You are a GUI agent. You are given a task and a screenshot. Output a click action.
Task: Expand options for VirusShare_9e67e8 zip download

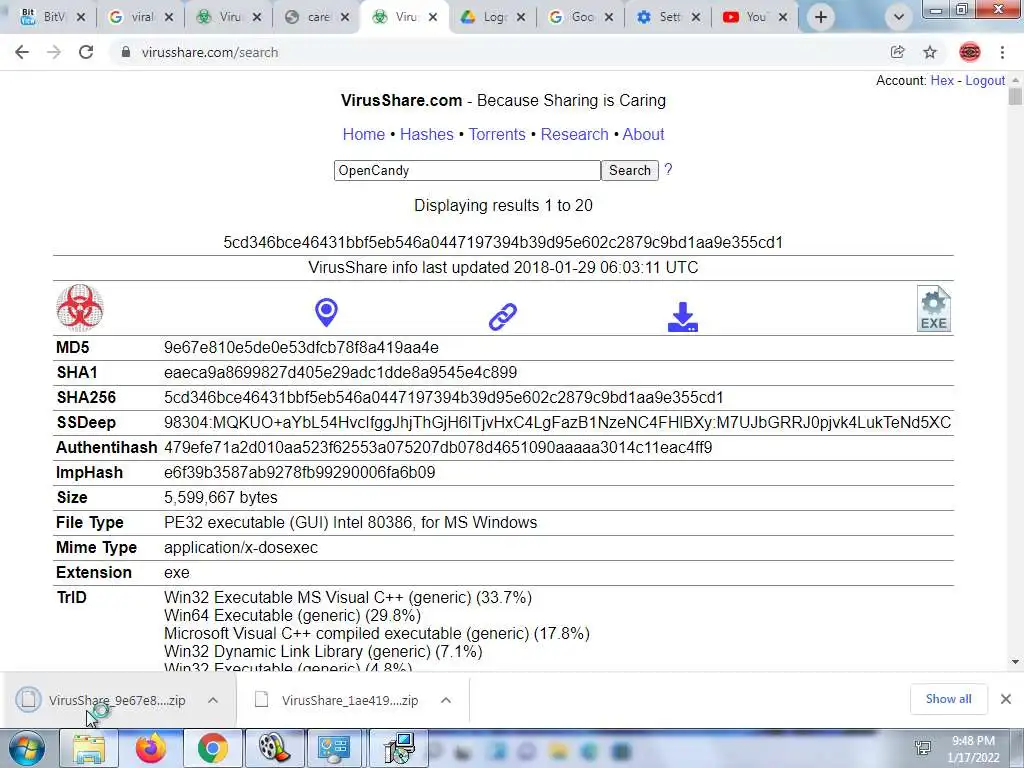pyautogui.click(x=213, y=700)
